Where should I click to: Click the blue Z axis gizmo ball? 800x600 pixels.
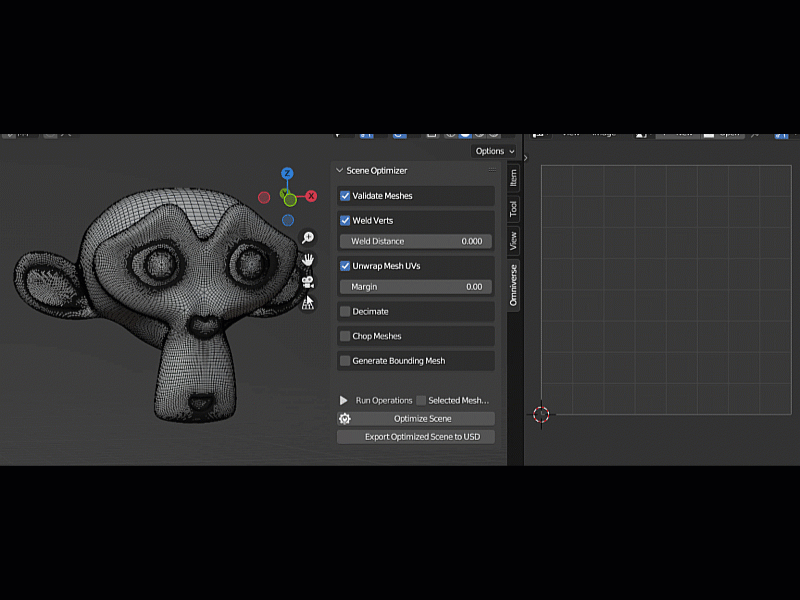coord(287,174)
